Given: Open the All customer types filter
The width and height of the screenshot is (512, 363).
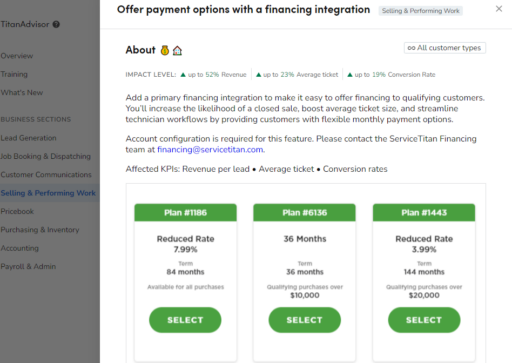Looking at the screenshot, I should click(x=445, y=48).
